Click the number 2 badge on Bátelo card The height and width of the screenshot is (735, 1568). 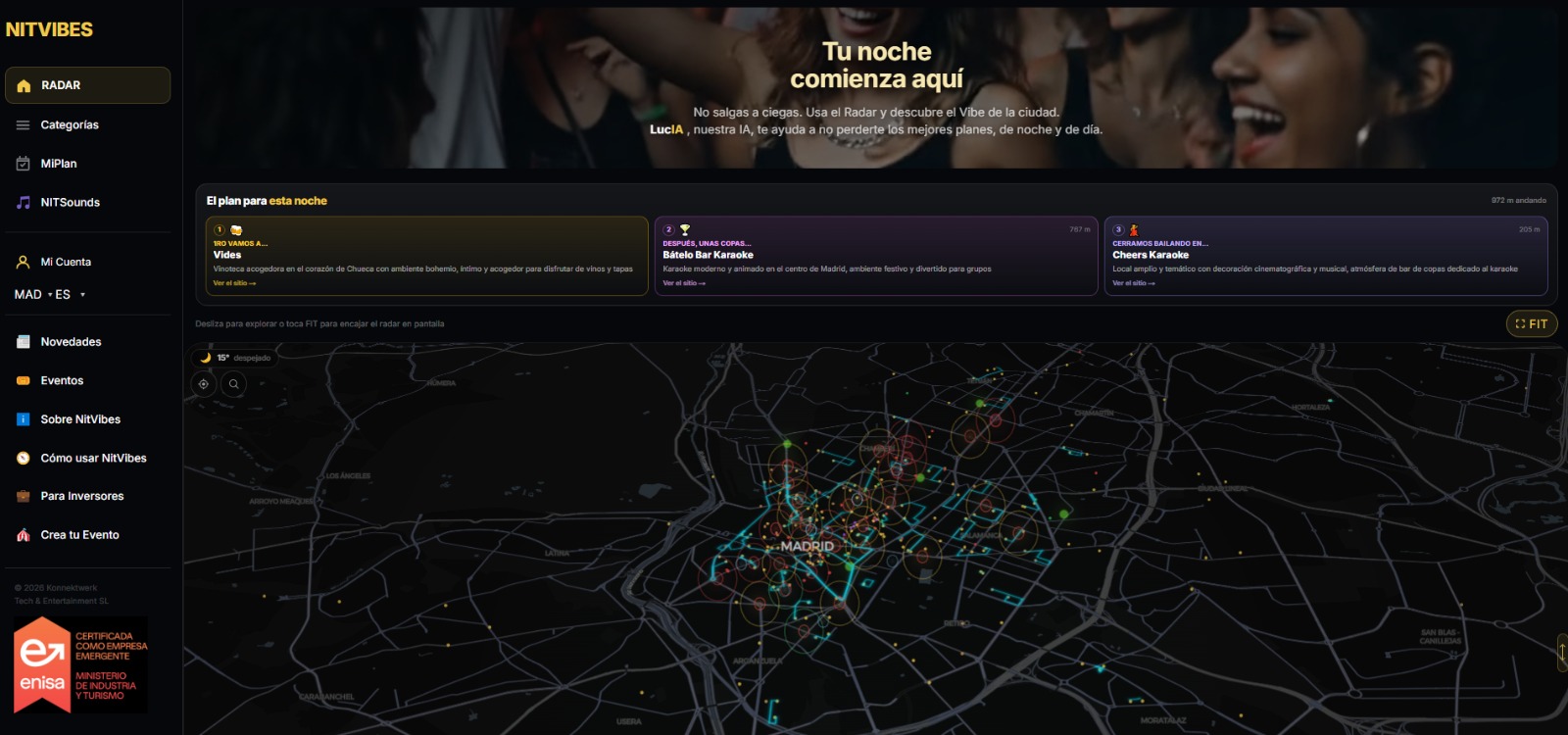click(669, 230)
